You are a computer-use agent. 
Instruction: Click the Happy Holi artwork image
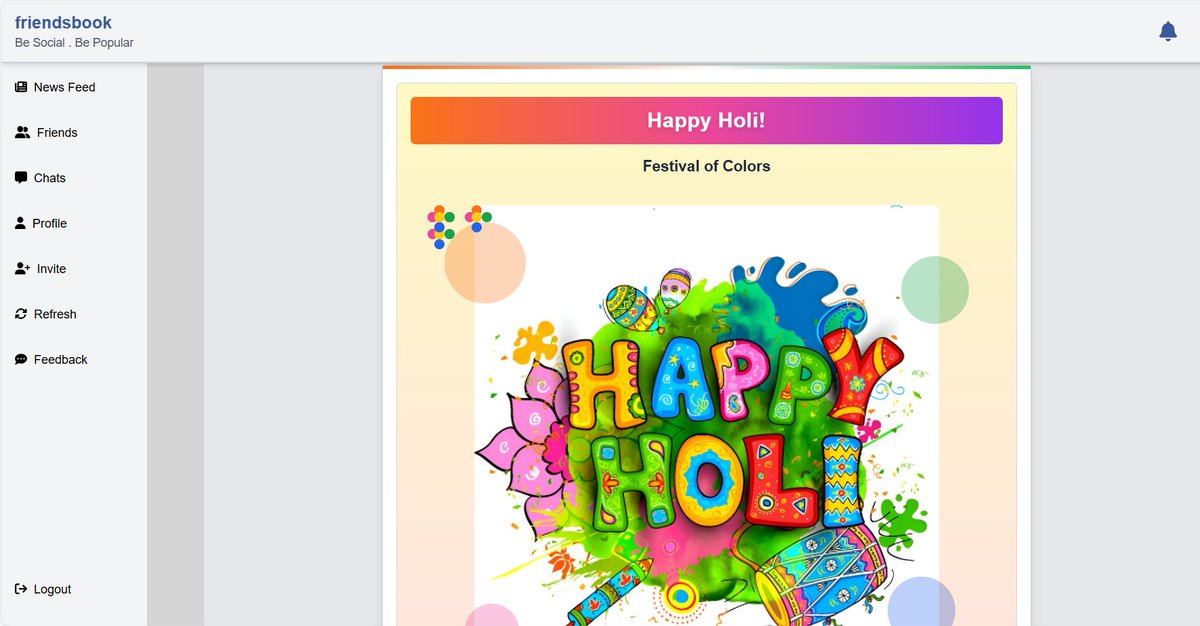click(x=706, y=415)
